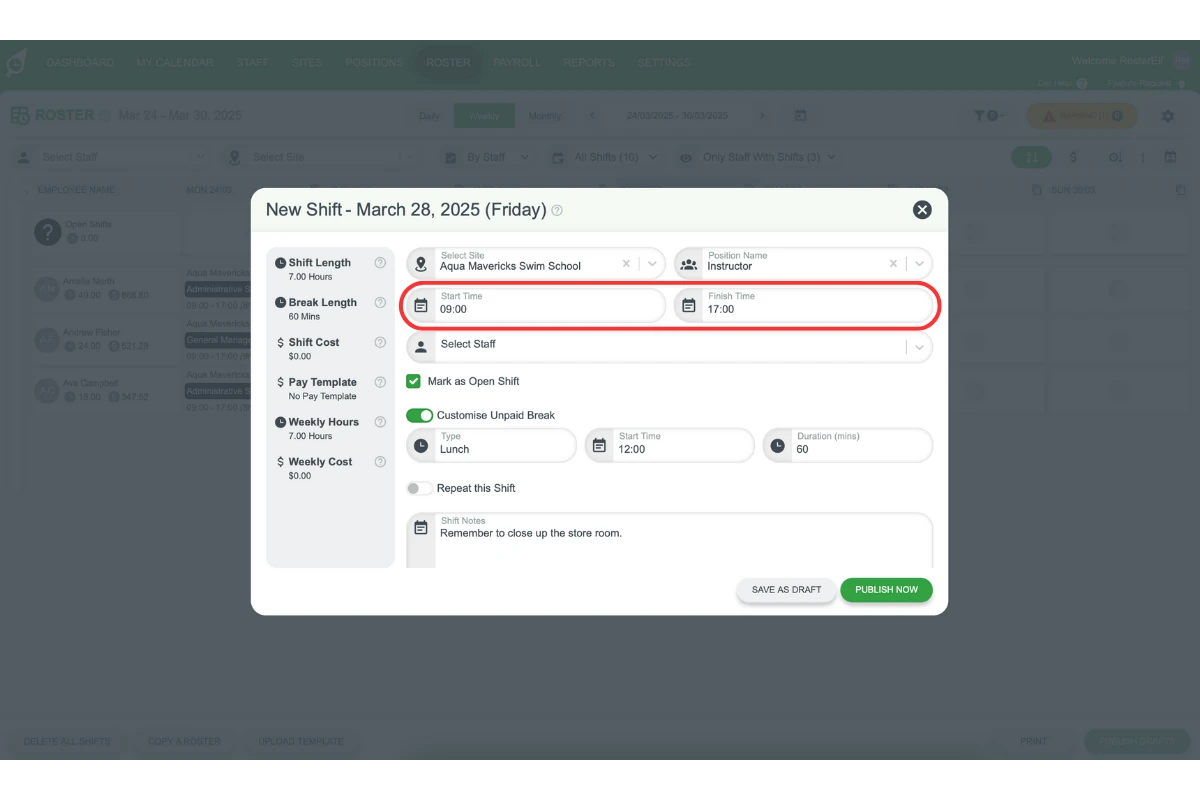The width and height of the screenshot is (1200, 800).
Task: Switch roster to Monthly view
Action: [545, 116]
